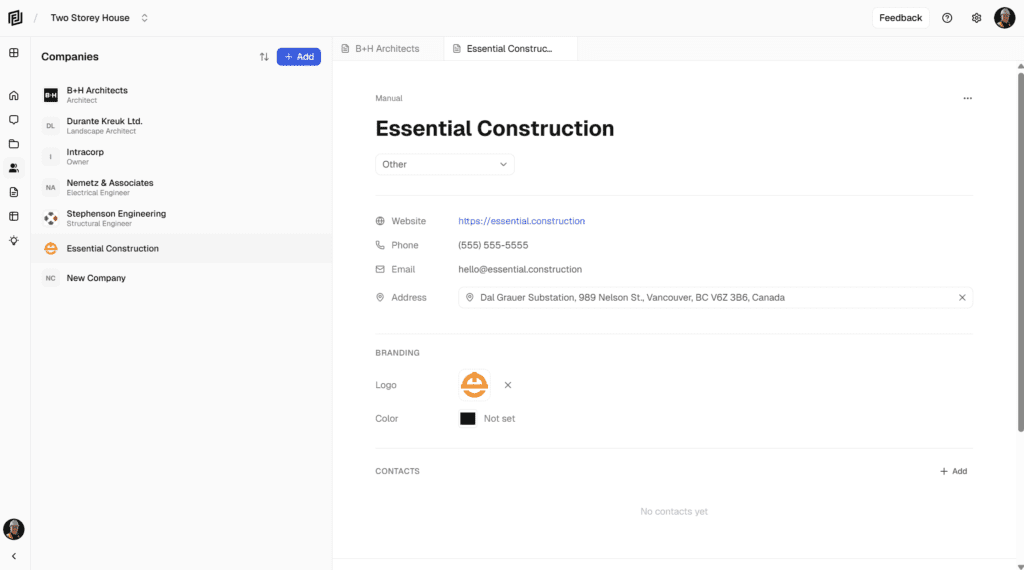Click the document icon in sidebar

tap(14, 192)
